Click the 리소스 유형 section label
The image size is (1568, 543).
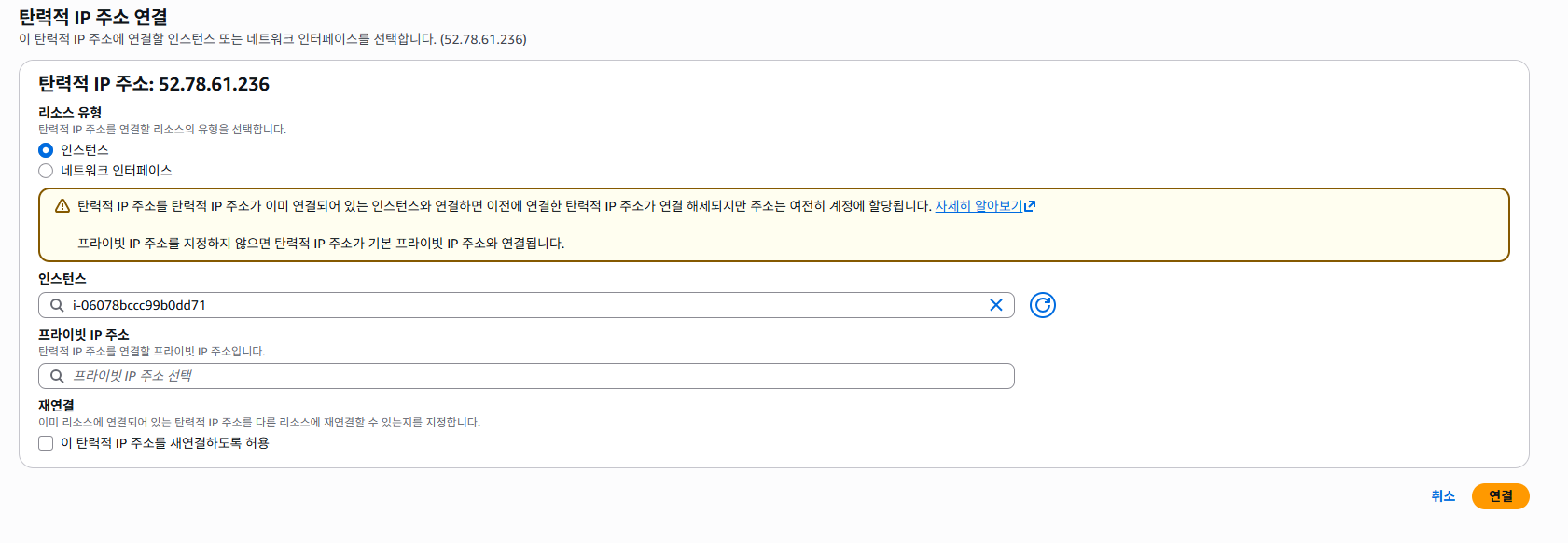click(x=70, y=112)
